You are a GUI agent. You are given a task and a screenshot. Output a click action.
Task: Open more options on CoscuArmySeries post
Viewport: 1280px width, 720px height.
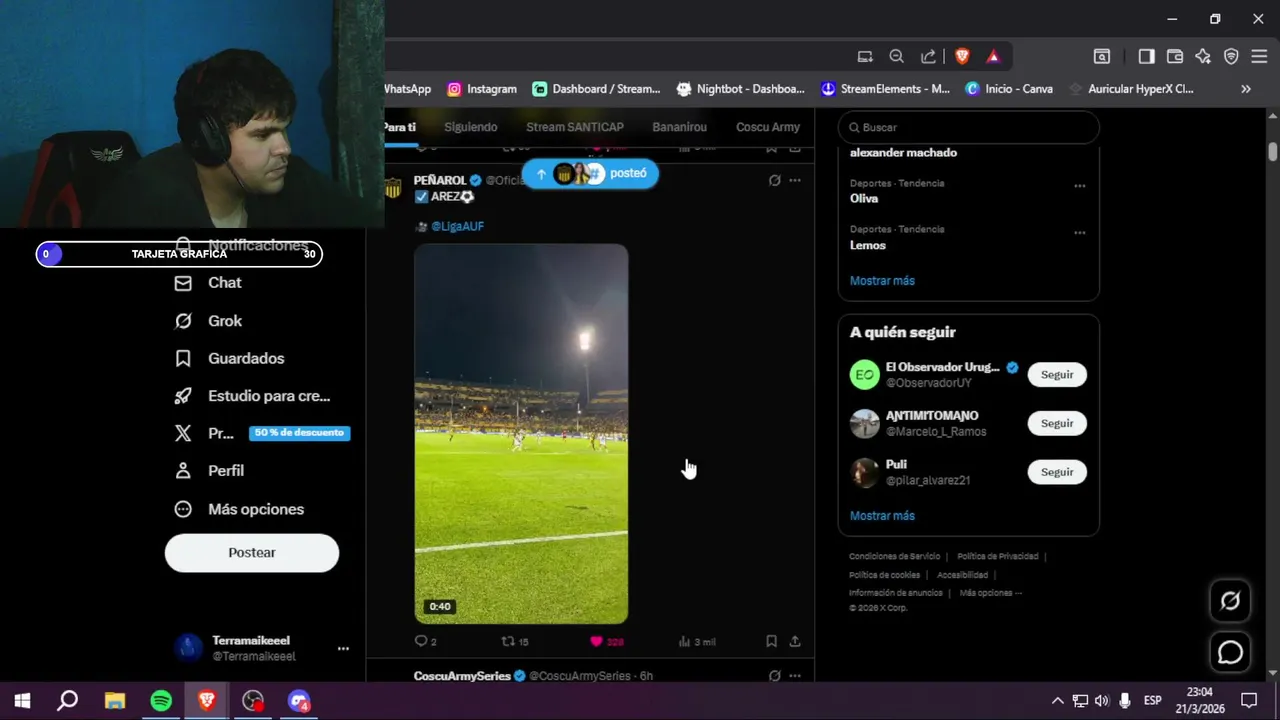(x=795, y=676)
